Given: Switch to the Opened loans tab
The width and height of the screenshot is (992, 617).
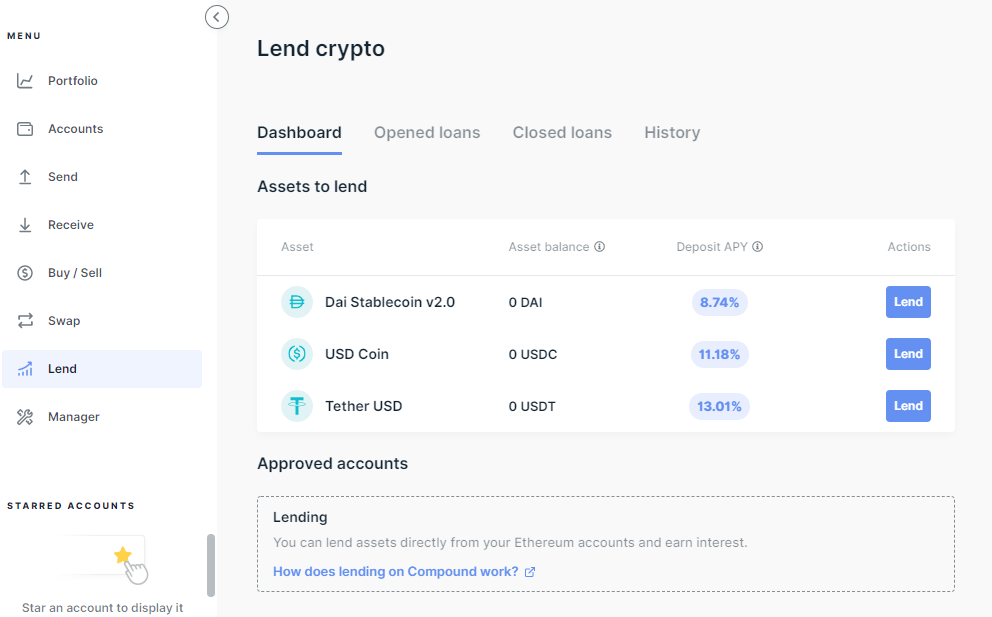Looking at the screenshot, I should click(x=427, y=132).
